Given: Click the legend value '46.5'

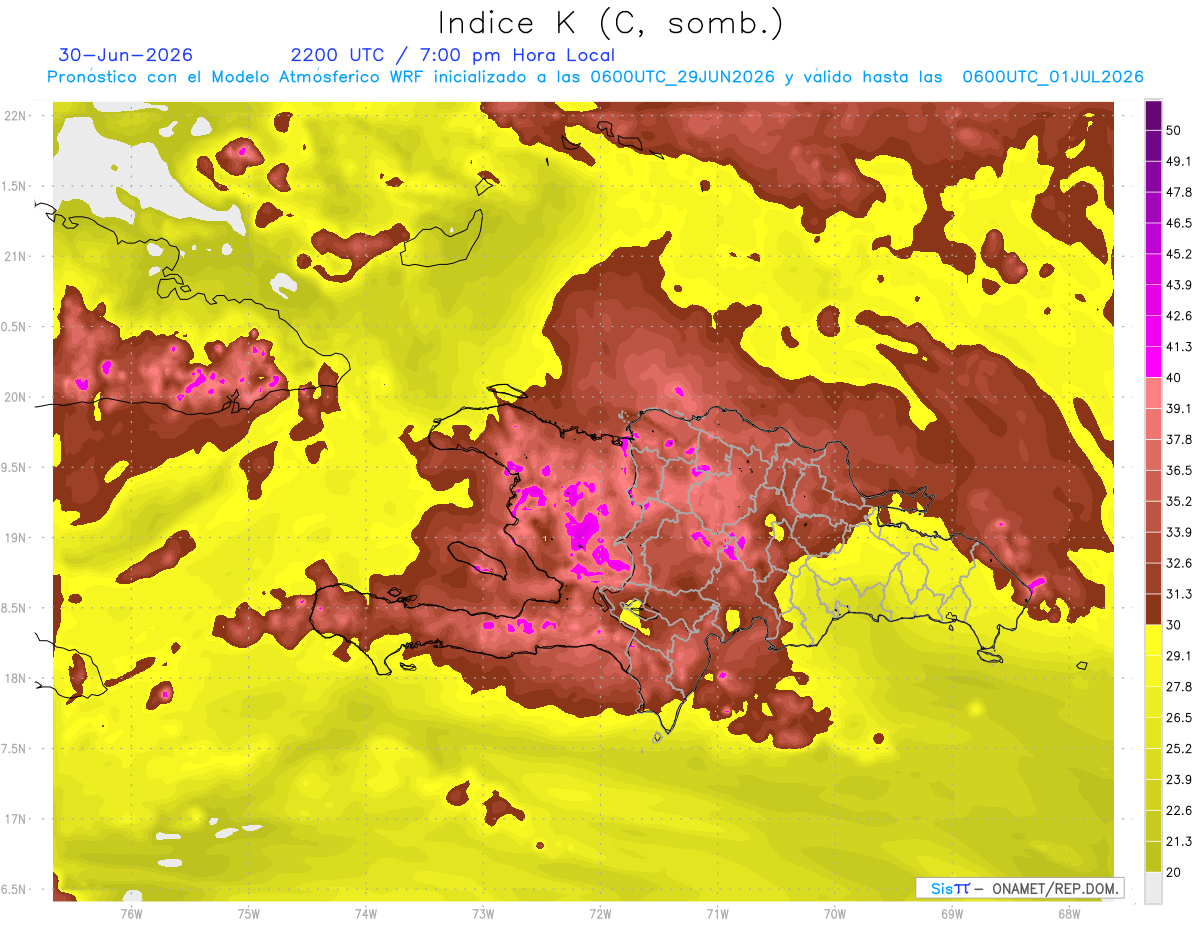Looking at the screenshot, I should pyautogui.click(x=1178, y=223).
